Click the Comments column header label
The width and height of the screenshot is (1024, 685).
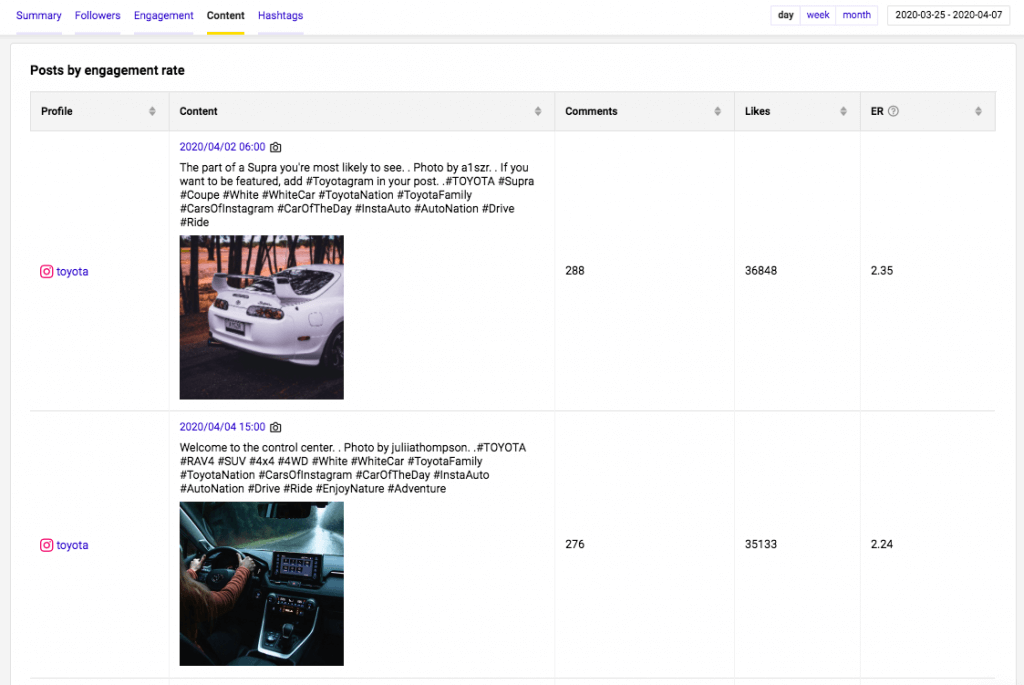point(591,111)
